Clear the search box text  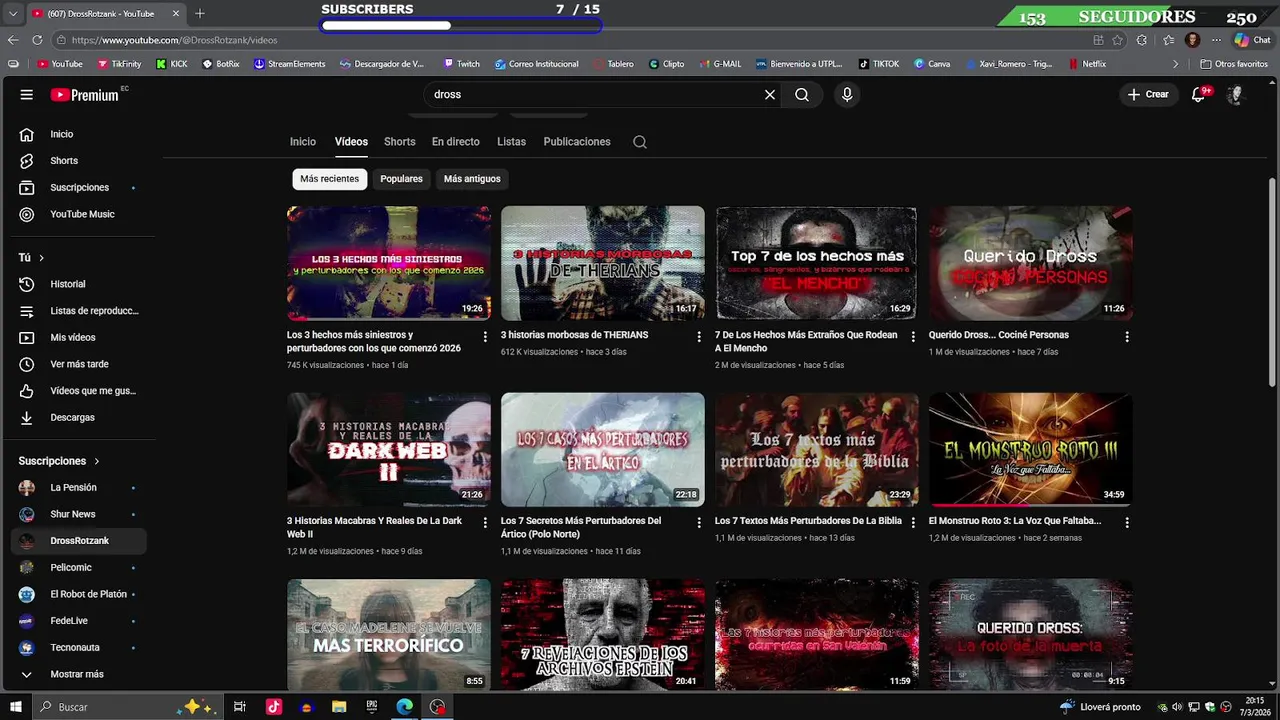point(770,94)
